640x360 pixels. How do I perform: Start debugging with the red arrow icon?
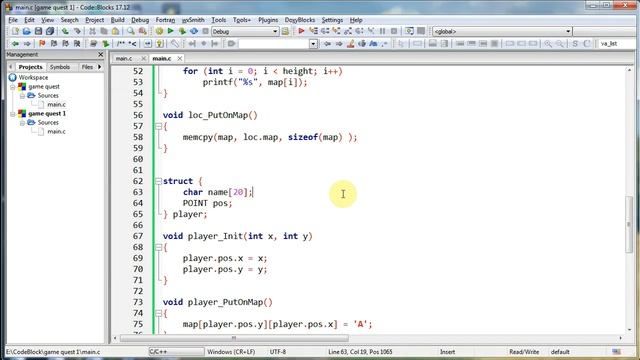301,31
